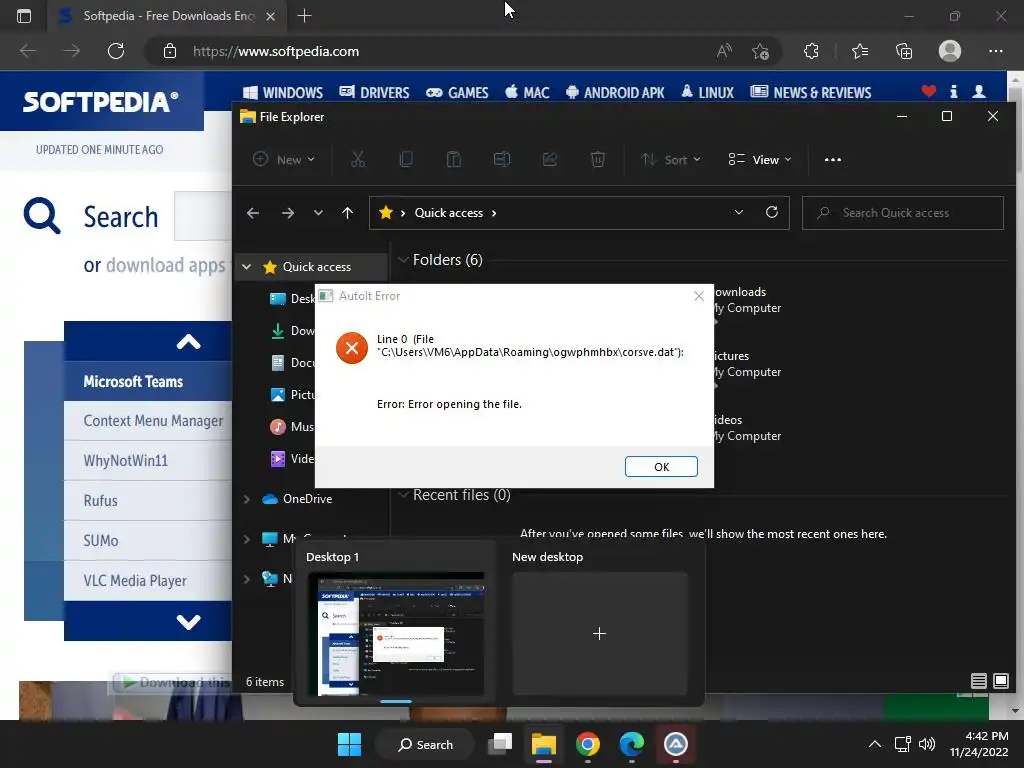Switch to large thumbnails view icon
This screenshot has width=1024, height=768.
(x=1000, y=681)
